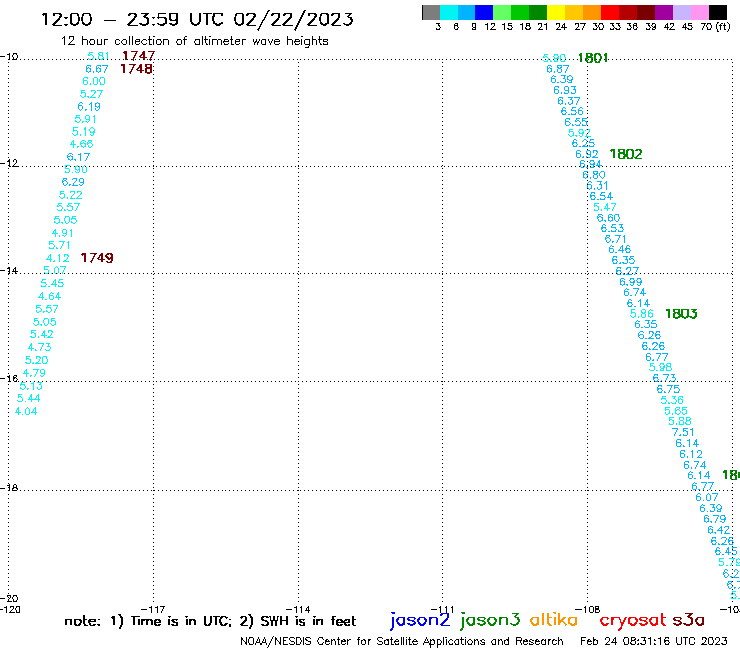Click the wave height value 5.86
This screenshot has height=650, width=740.
pyautogui.click(x=642, y=314)
